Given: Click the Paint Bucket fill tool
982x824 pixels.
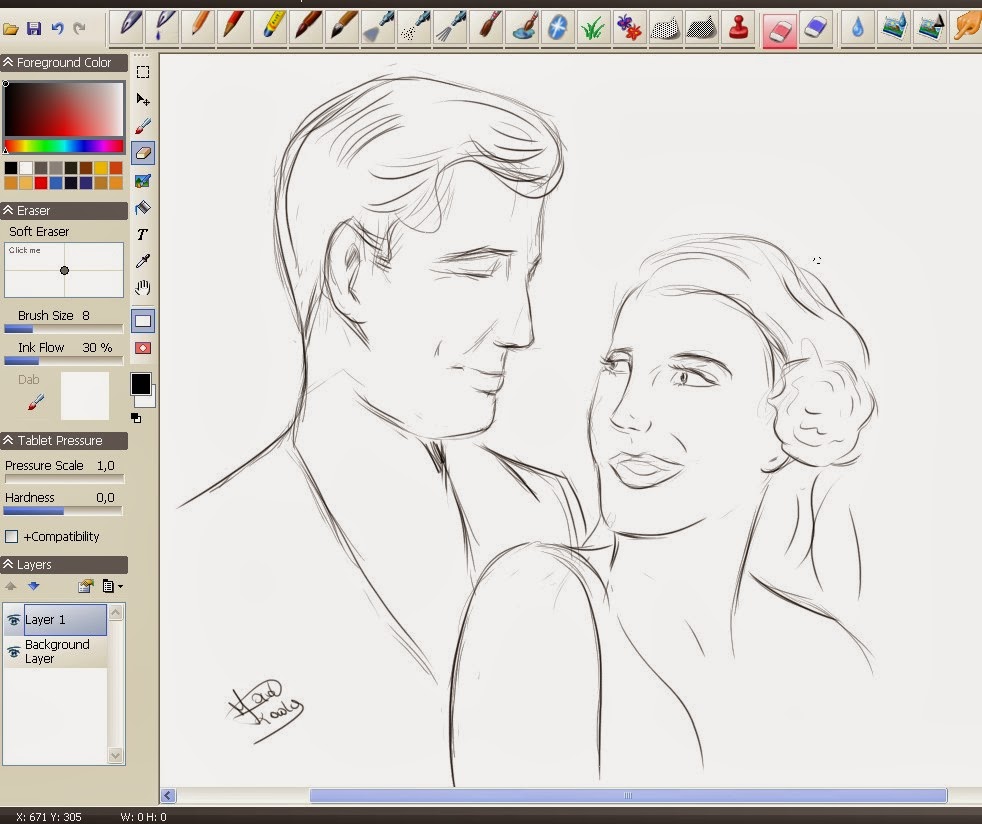Looking at the screenshot, I should (143, 208).
